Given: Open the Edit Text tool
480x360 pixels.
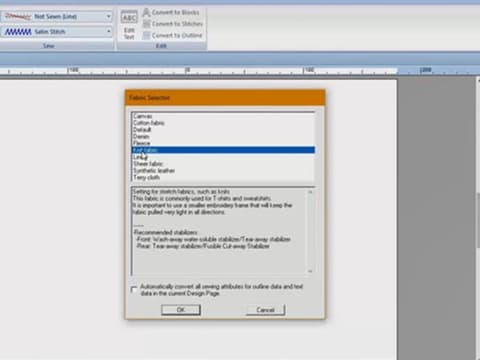Looking at the screenshot, I should pyautogui.click(x=129, y=25).
